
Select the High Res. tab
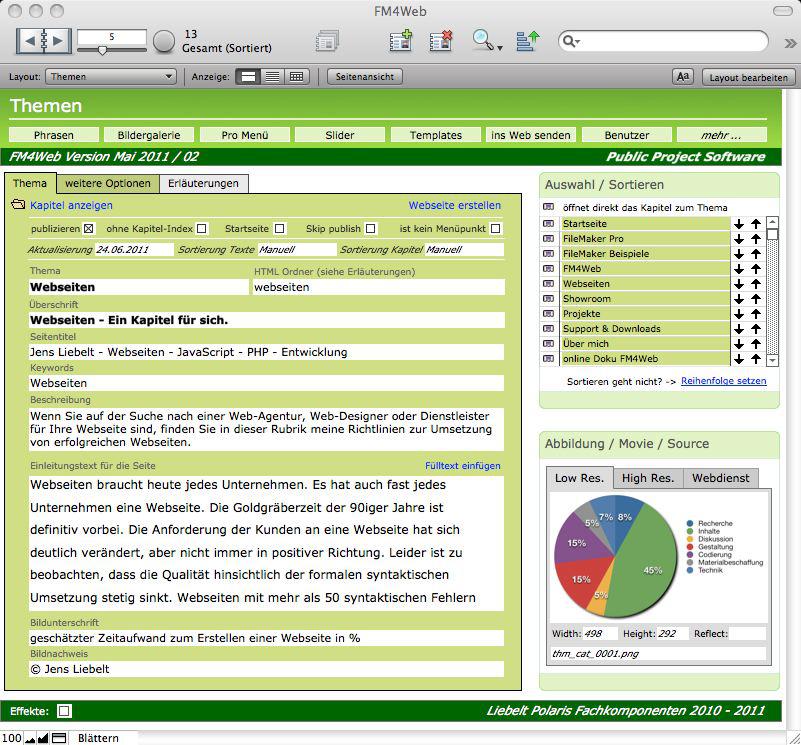click(x=647, y=478)
